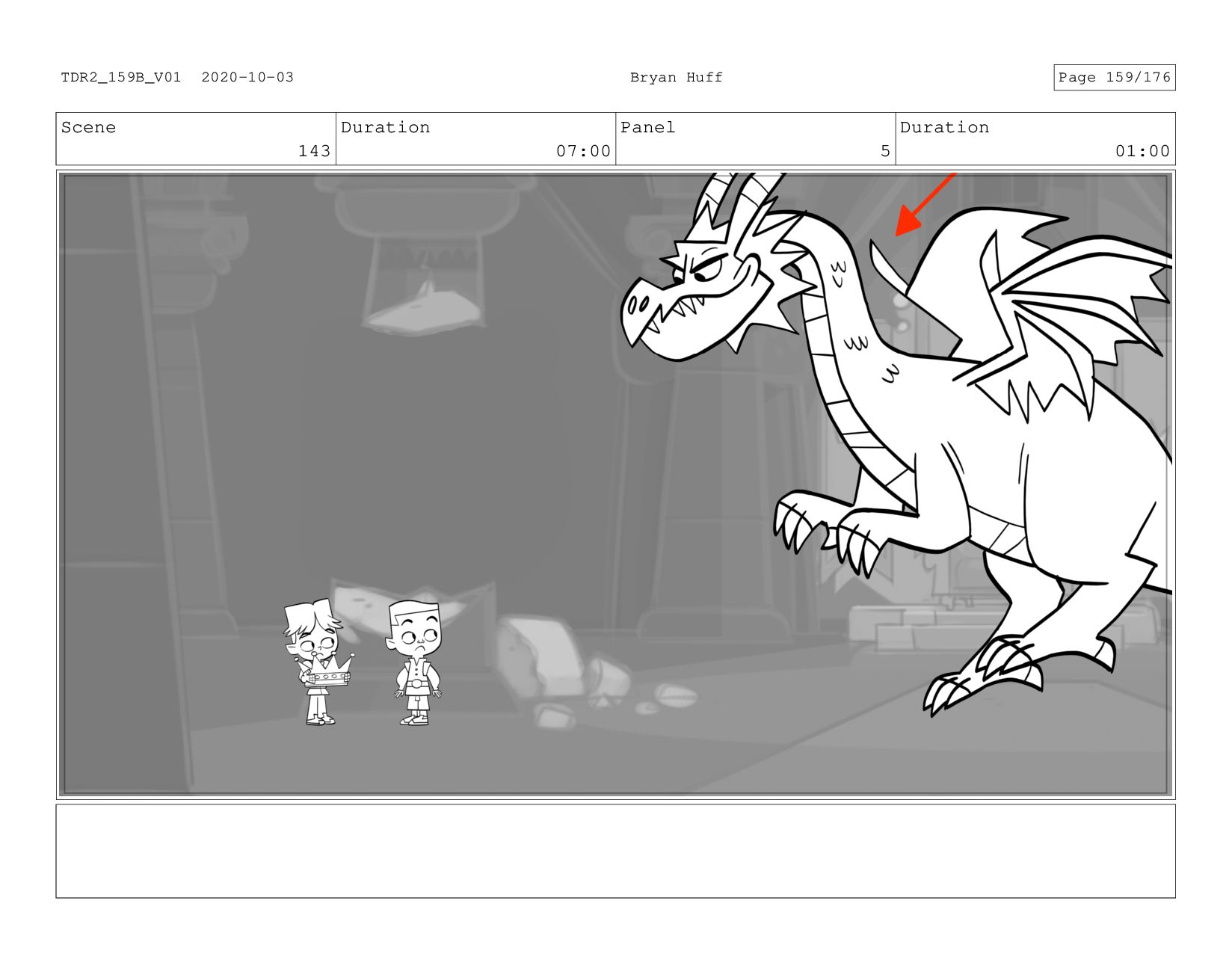Select the Page 159/176 box

(x=1114, y=78)
